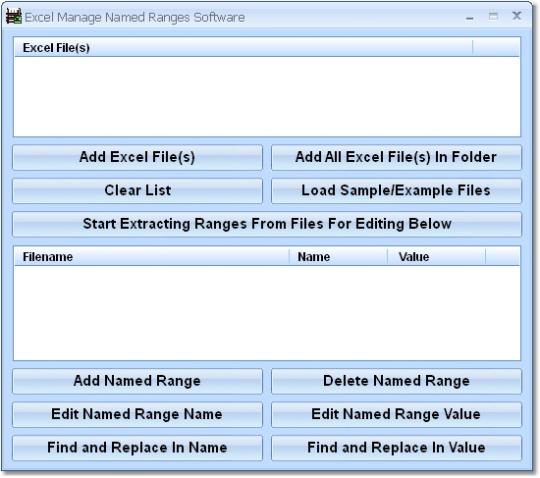Image resolution: width=540 pixels, height=478 pixels.
Task: Sort by the Filename column header
Action: (152, 257)
